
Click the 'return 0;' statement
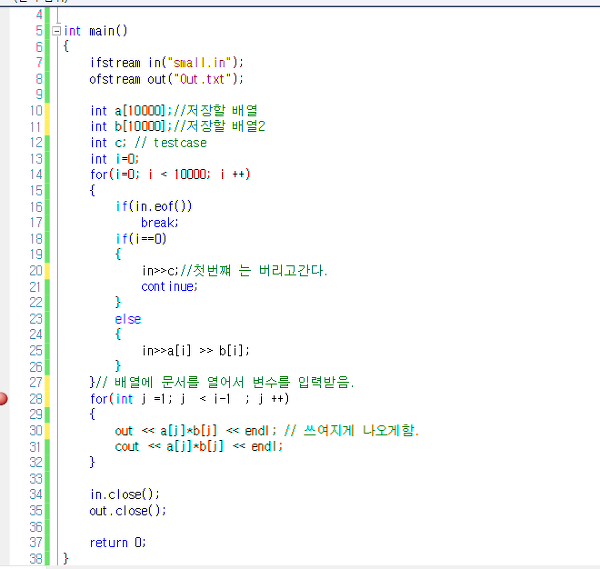point(117,542)
